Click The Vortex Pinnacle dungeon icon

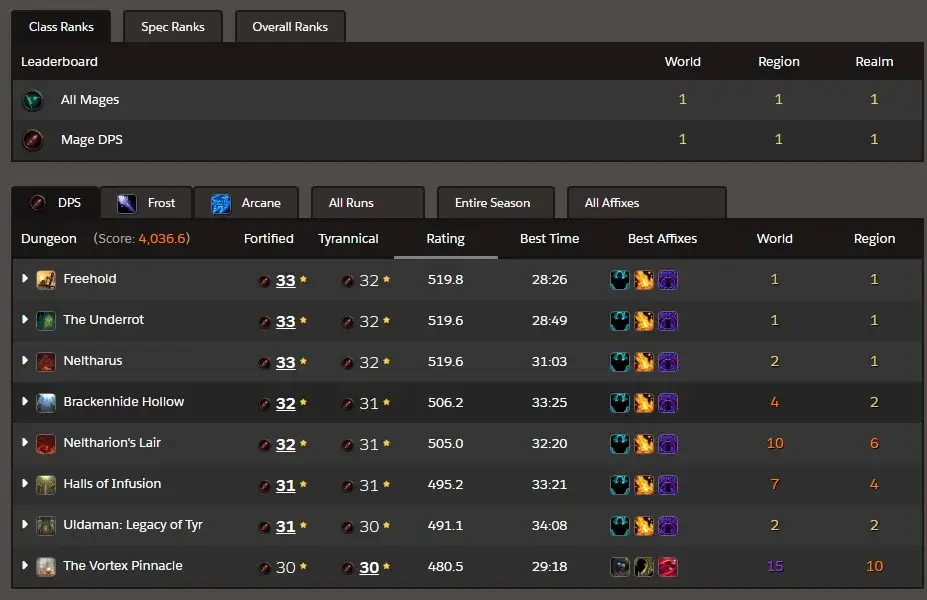pos(46,566)
